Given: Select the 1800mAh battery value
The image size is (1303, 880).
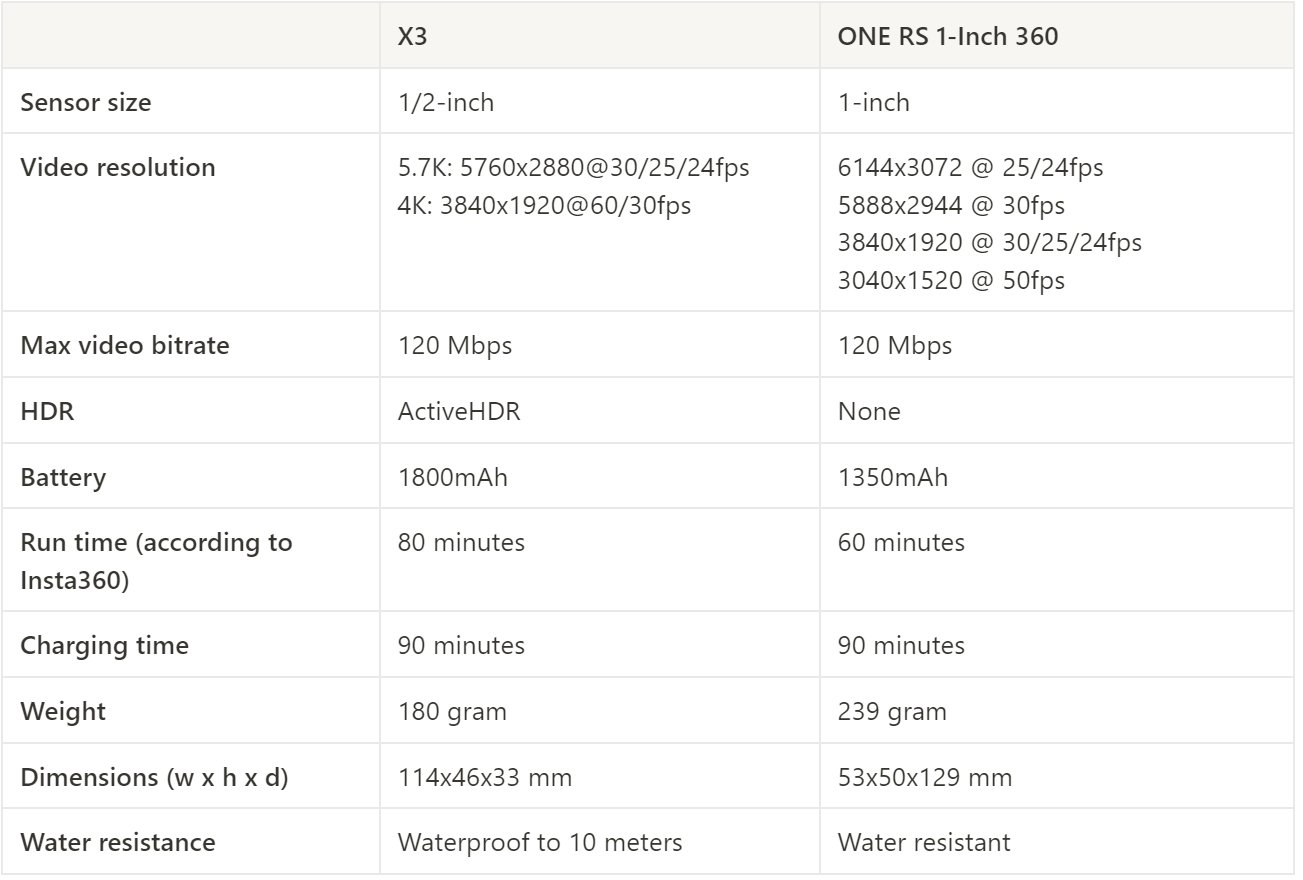Looking at the screenshot, I should click(453, 478).
